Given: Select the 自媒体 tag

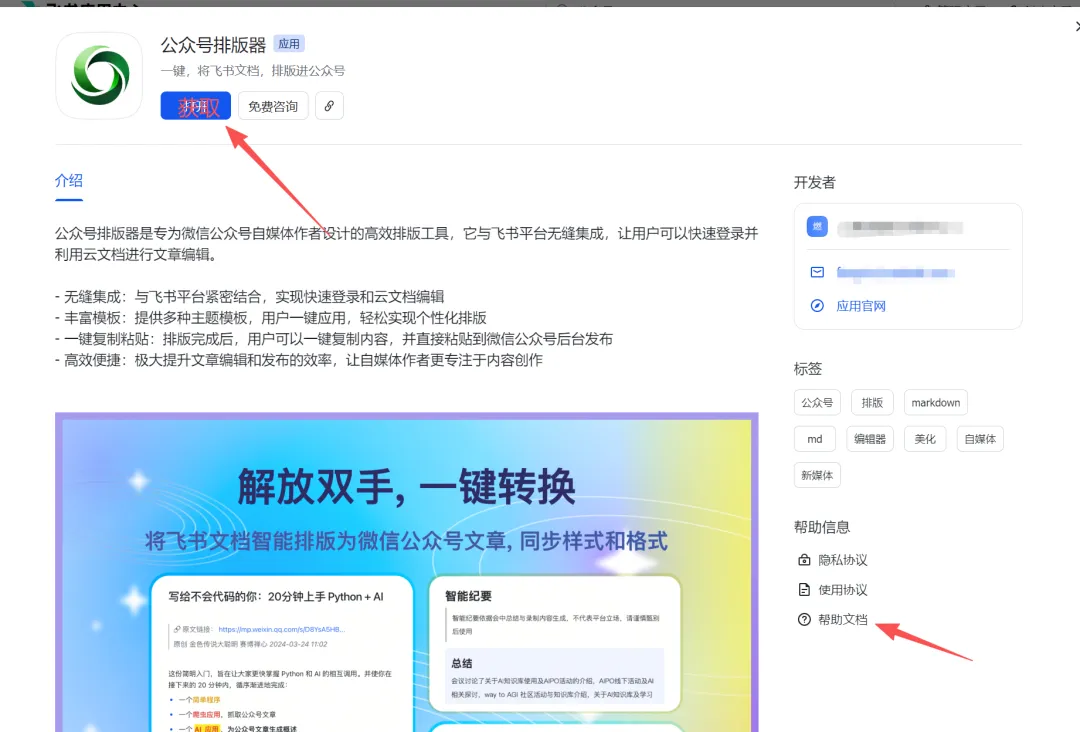Looking at the screenshot, I should (x=980, y=439).
